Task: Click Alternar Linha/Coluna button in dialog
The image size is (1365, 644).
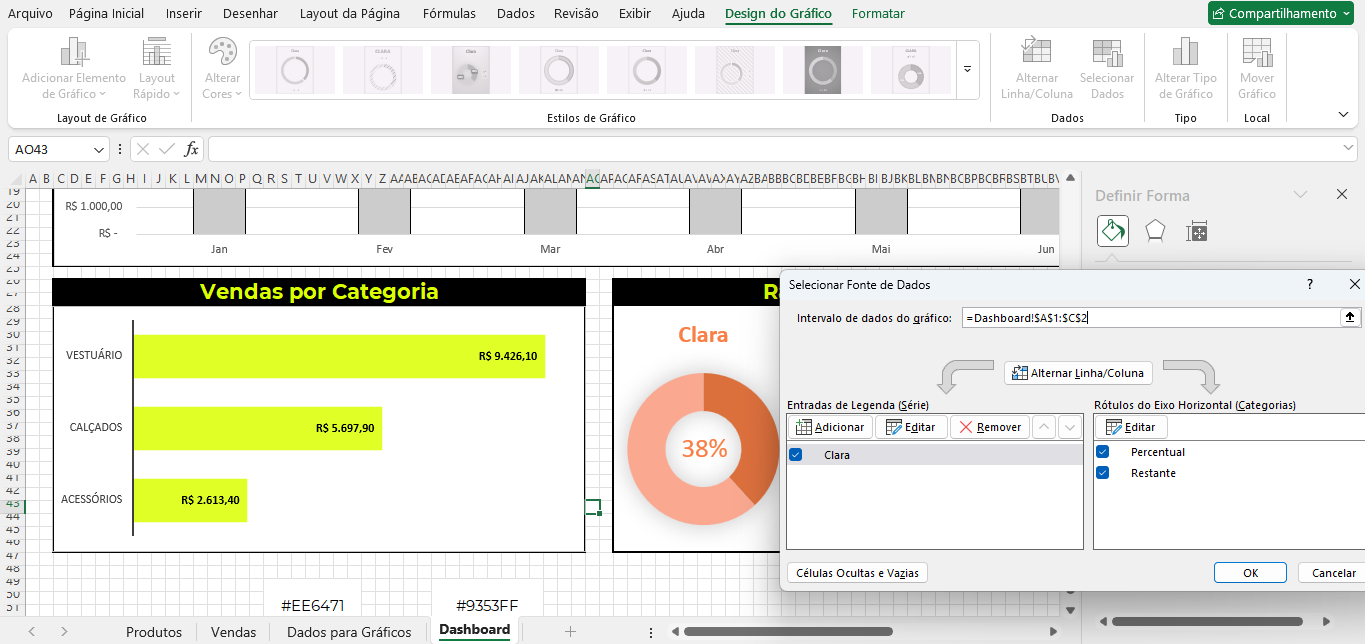Action: coord(1079,373)
